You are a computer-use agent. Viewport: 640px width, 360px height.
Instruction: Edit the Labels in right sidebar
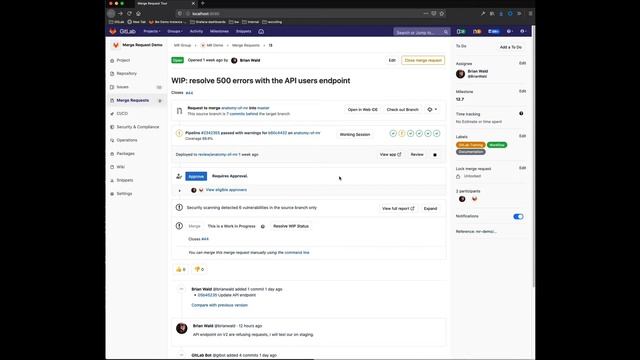(x=522, y=136)
